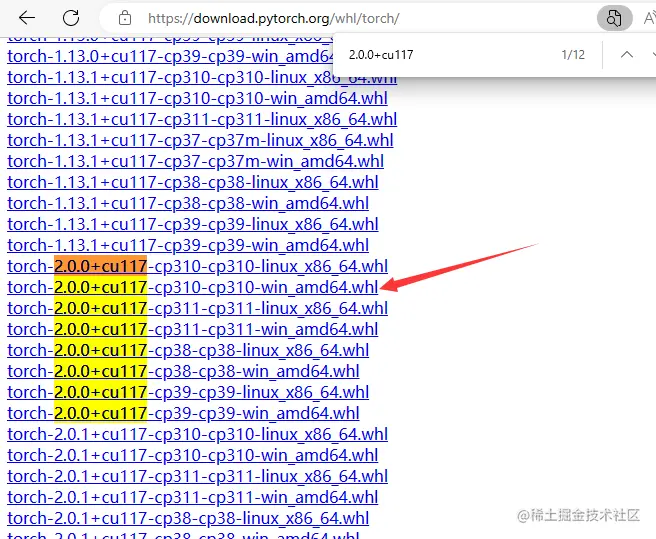
Task: Download torch-2.0.0+cu117-cp310-cp310-win_amd64.whl
Action: pos(193,287)
